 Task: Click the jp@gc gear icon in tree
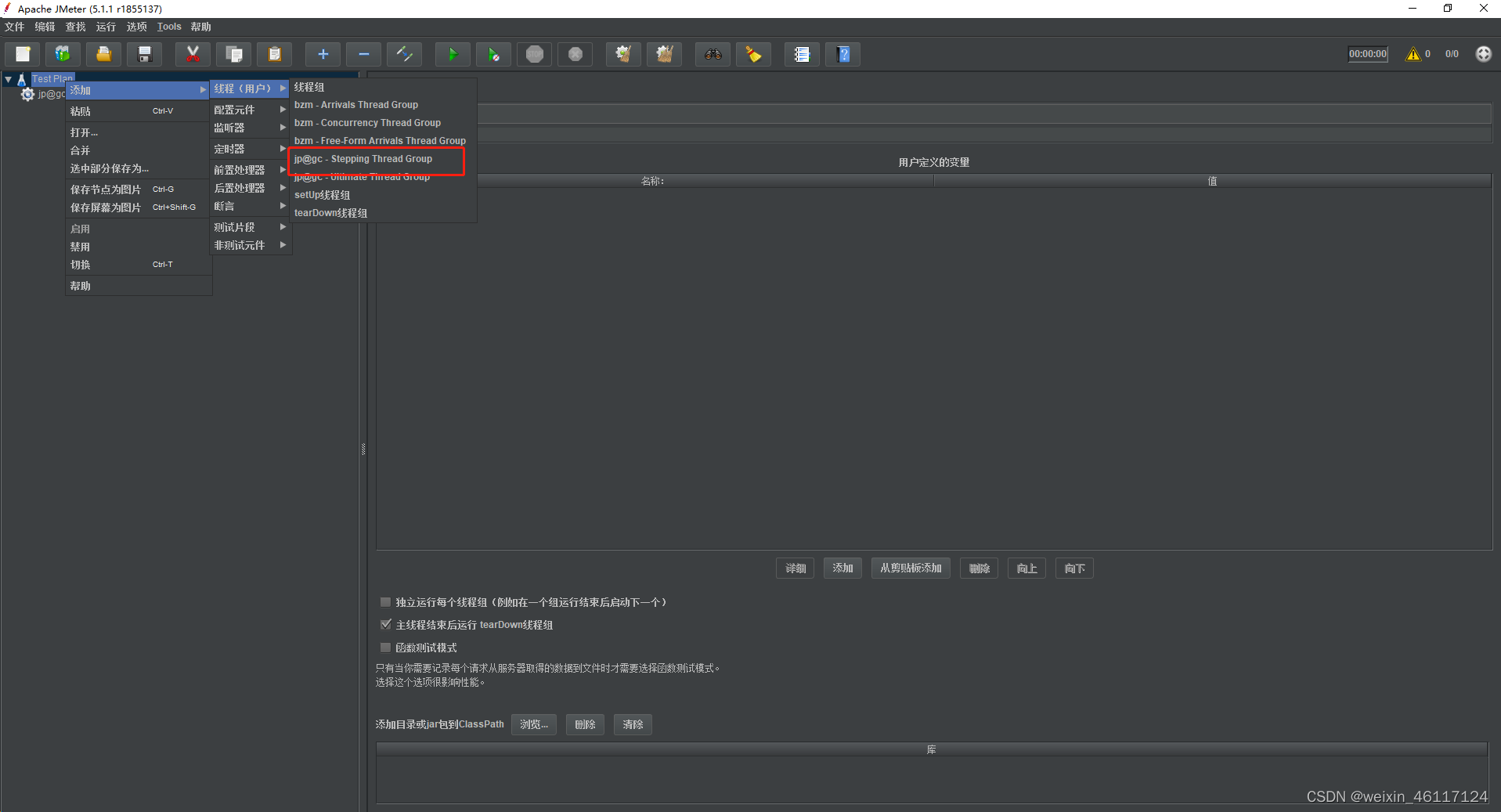tap(28, 94)
